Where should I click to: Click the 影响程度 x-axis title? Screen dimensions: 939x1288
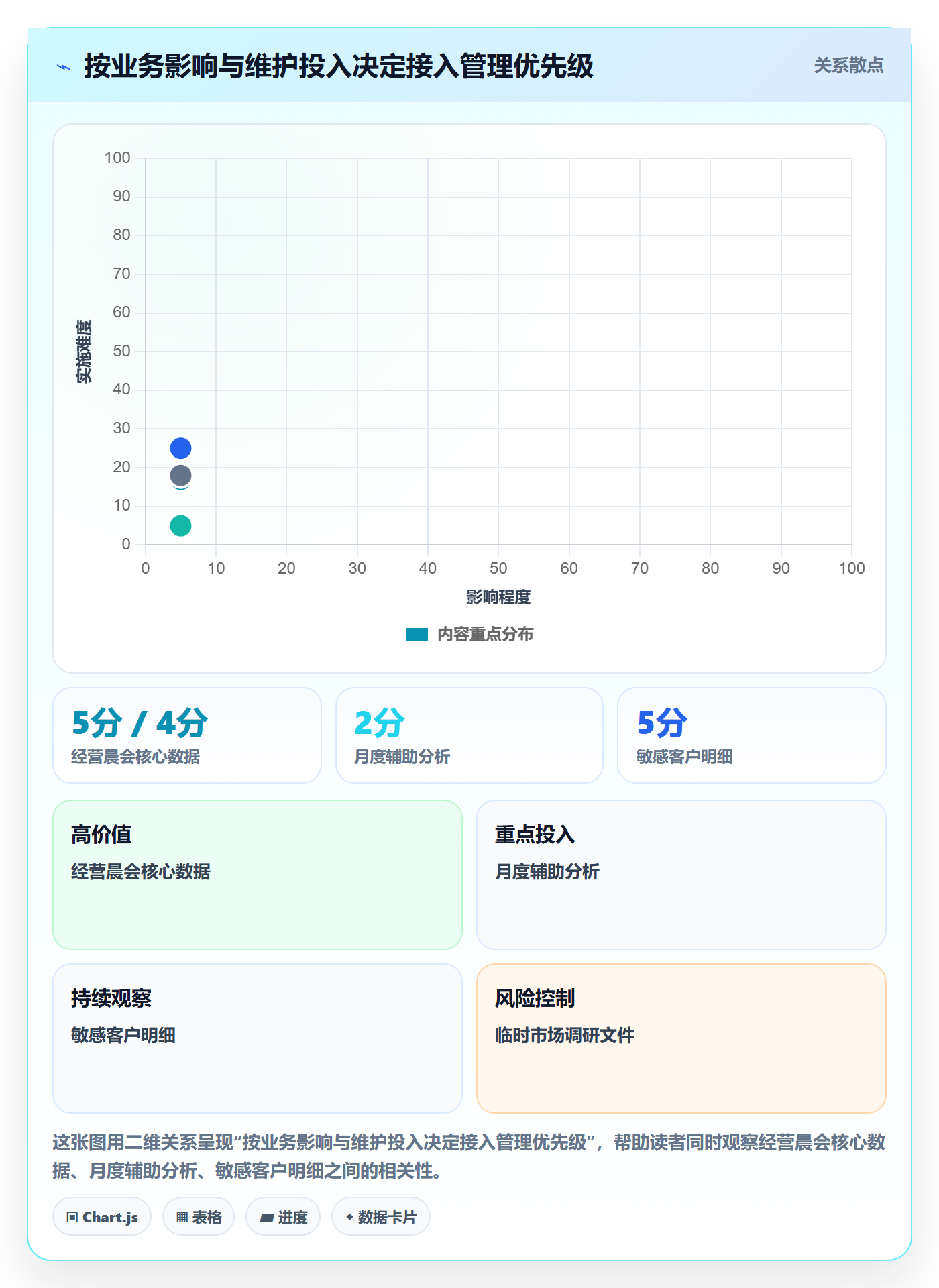[x=498, y=597]
